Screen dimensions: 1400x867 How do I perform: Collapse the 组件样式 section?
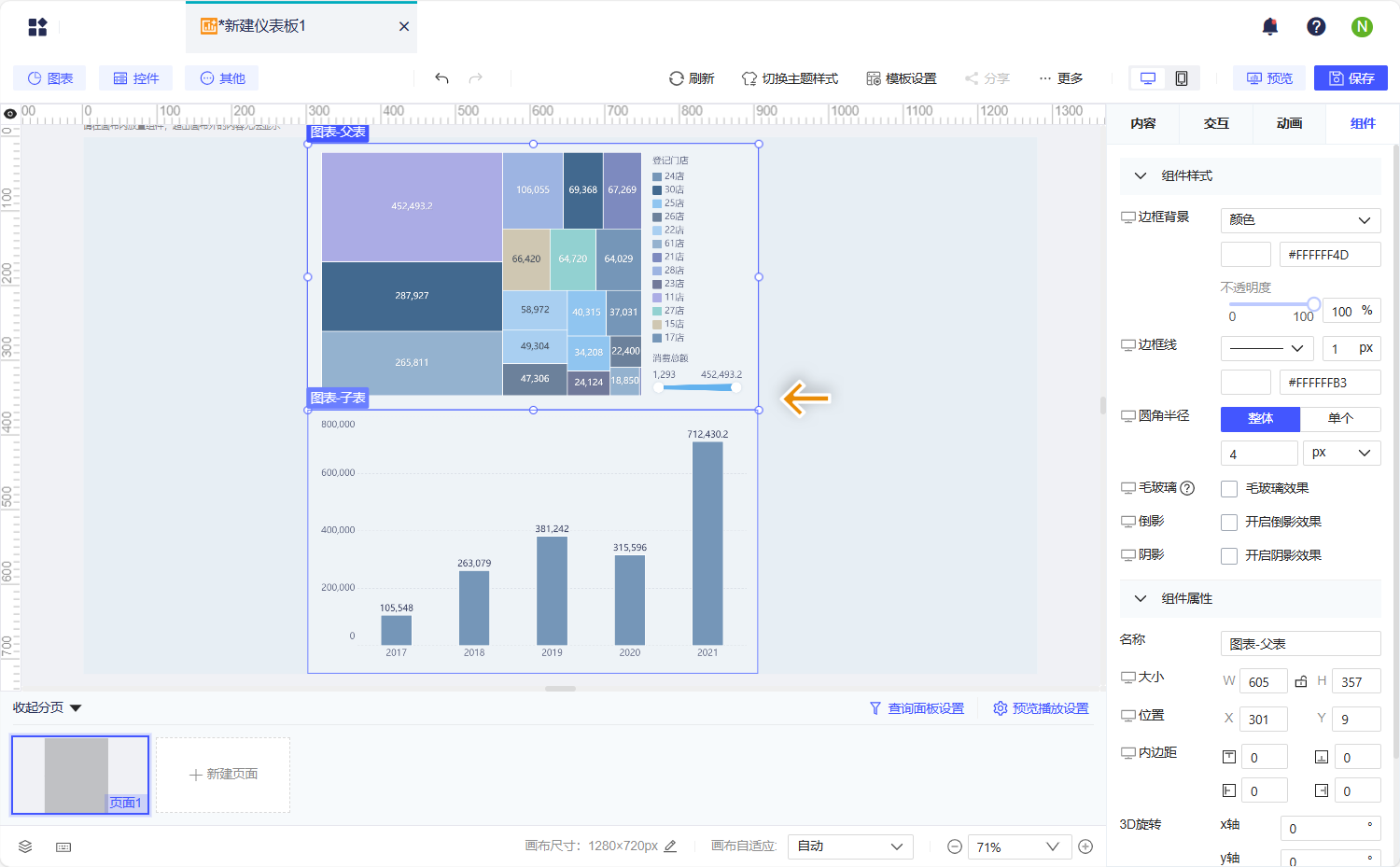coord(1140,175)
